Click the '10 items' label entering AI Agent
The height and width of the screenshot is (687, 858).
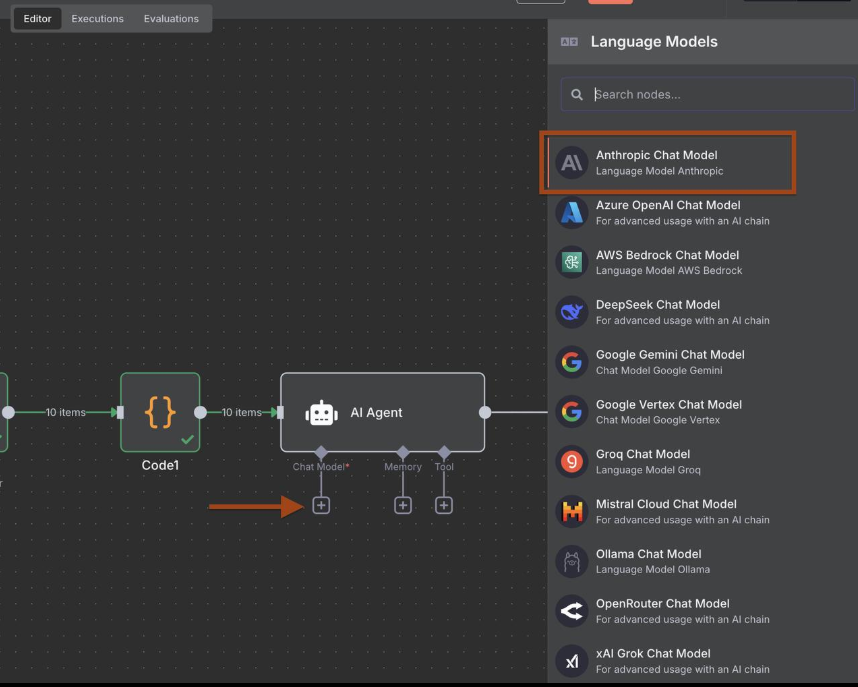click(241, 412)
